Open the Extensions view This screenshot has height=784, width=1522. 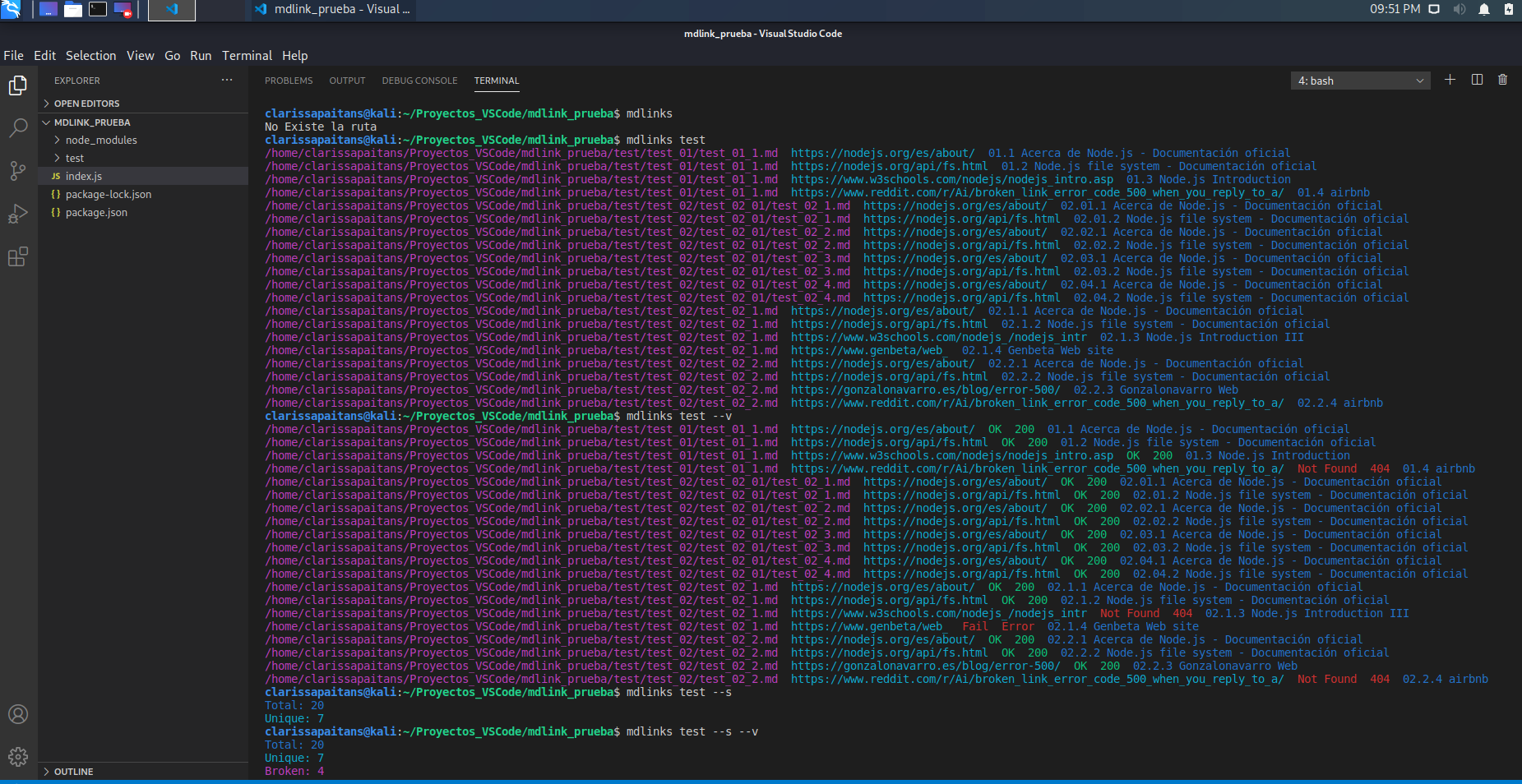pos(18,256)
